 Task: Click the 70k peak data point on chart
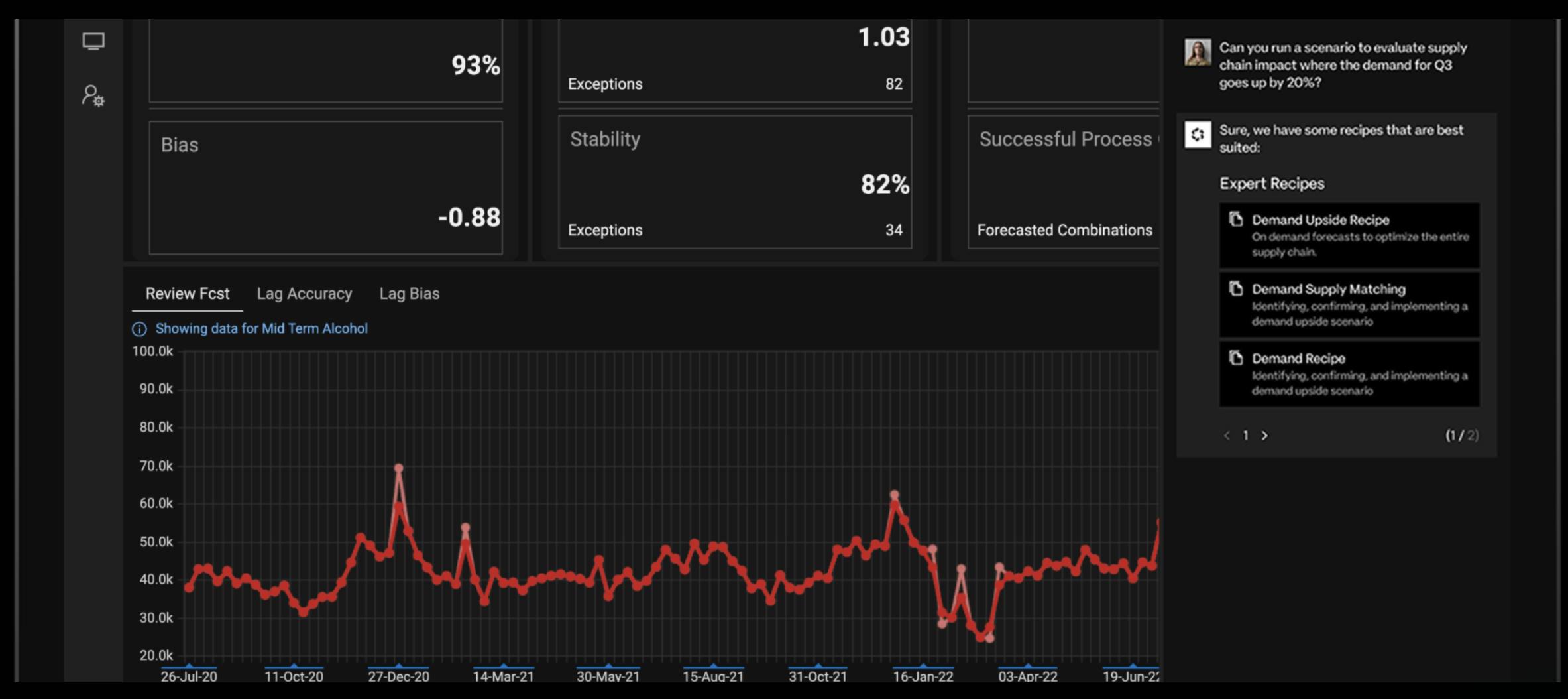pyautogui.click(x=398, y=468)
